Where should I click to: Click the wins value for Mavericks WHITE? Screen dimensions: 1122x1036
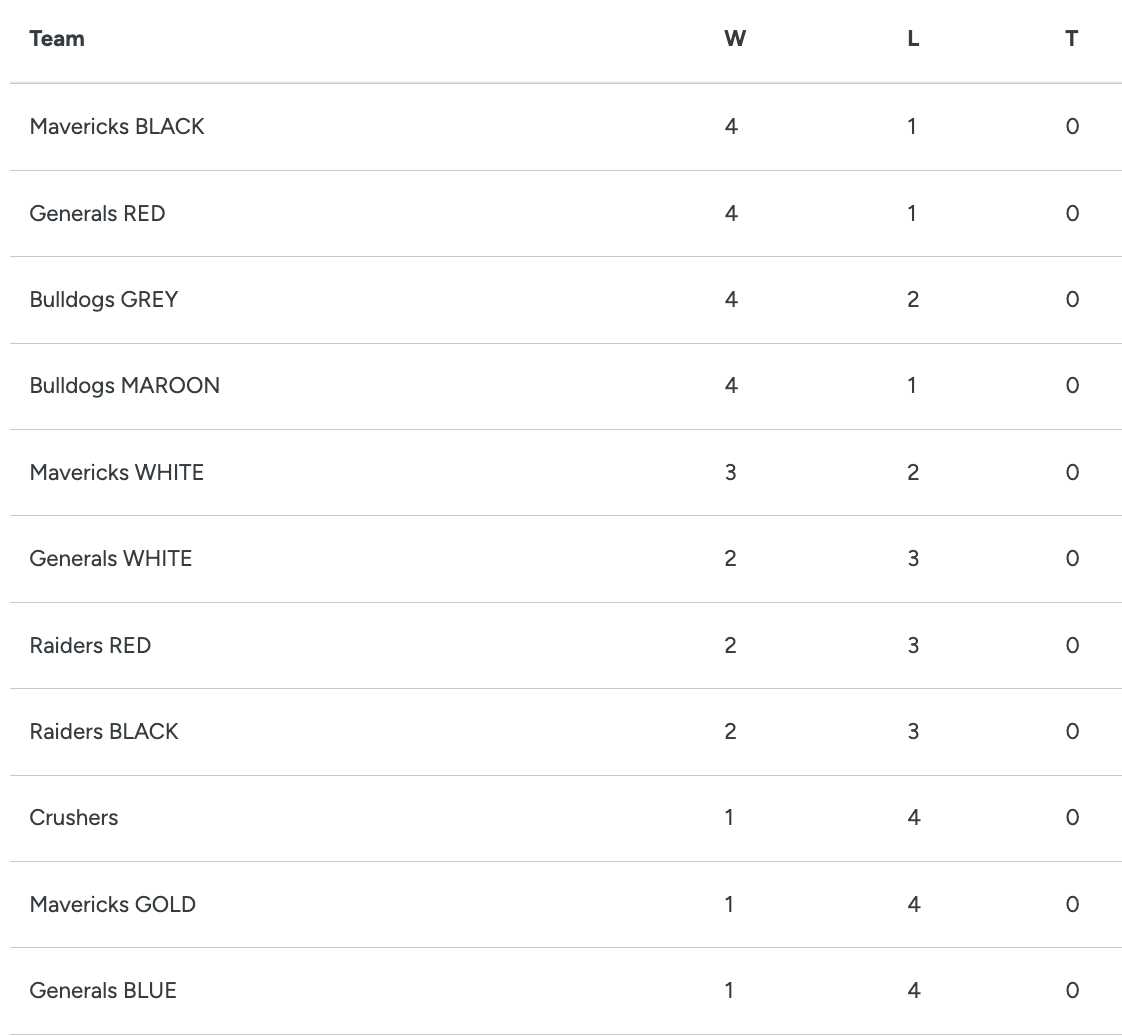click(731, 472)
